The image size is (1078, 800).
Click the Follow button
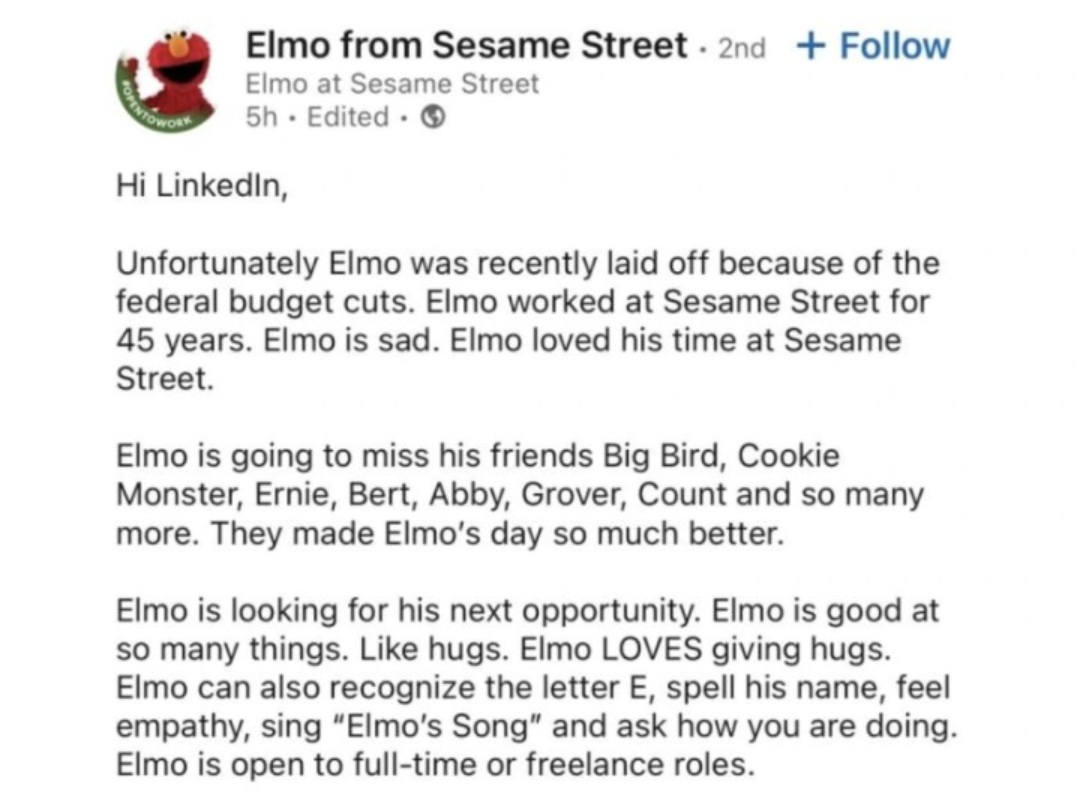point(894,46)
